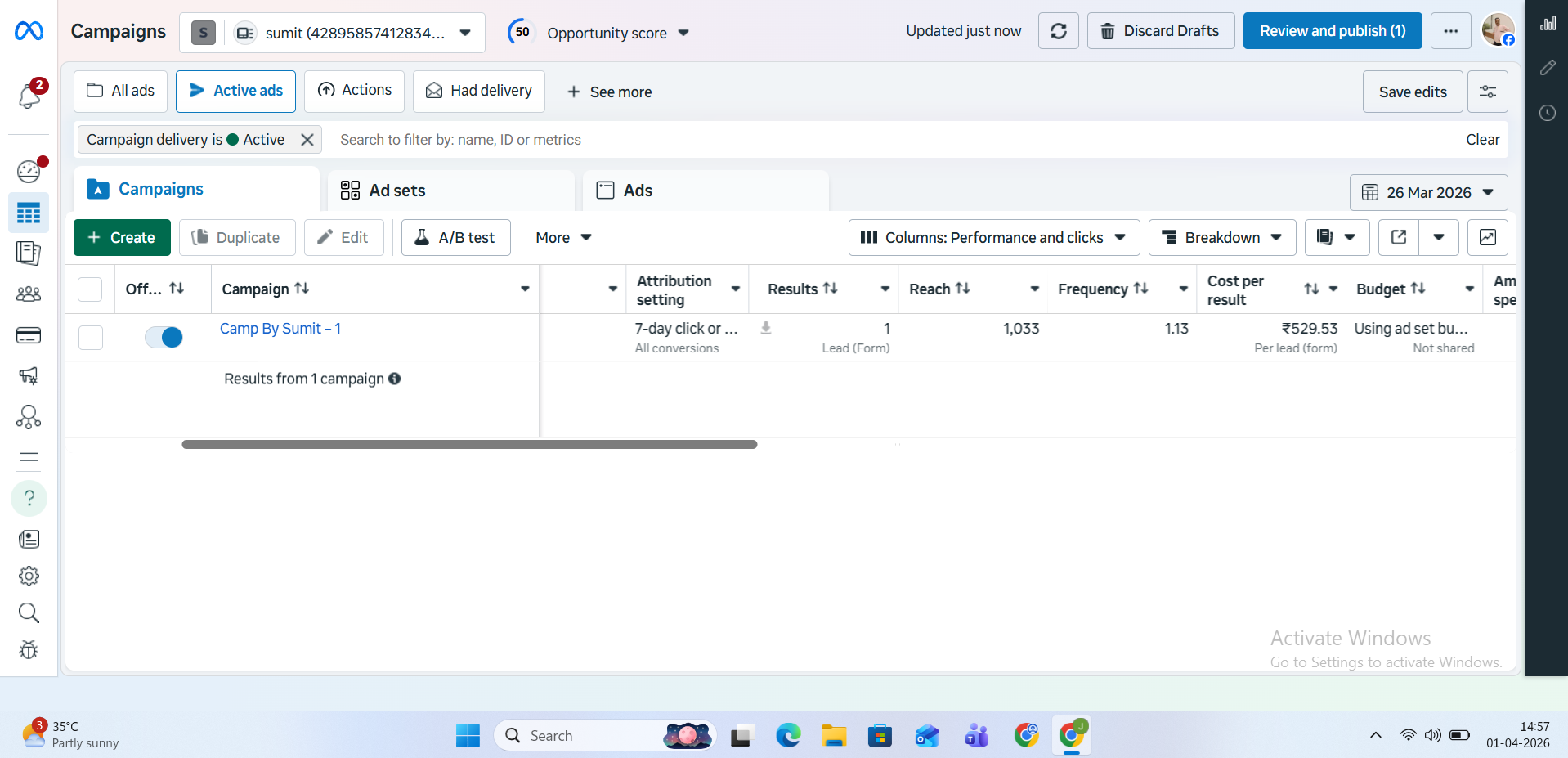The image size is (1568, 758).
Task: Open export options dropdown arrow
Action: tap(1439, 237)
